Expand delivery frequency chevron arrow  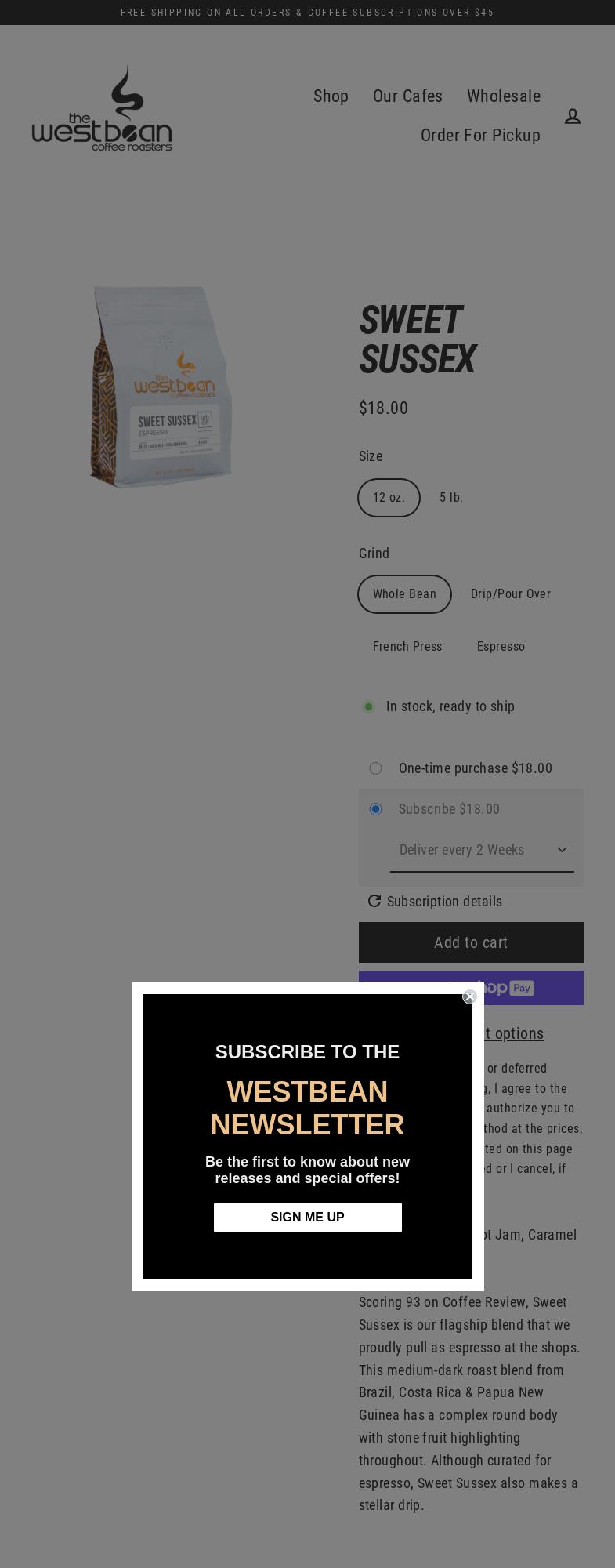(x=562, y=850)
